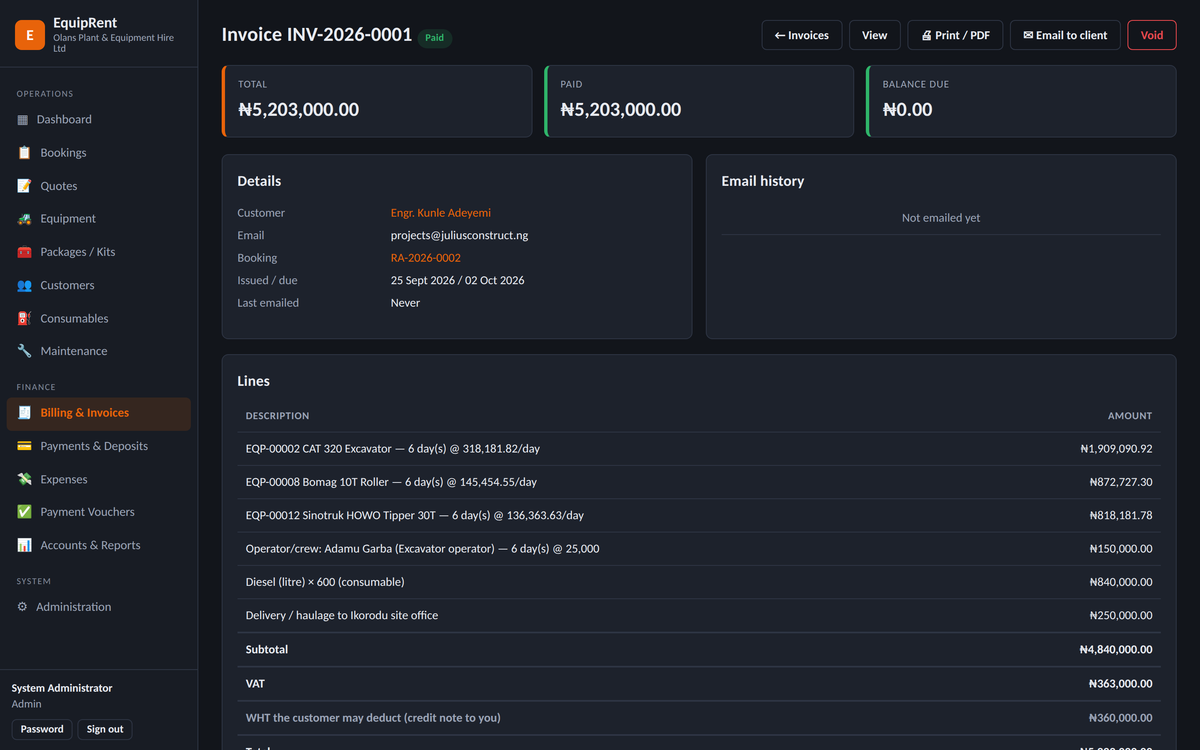The image size is (1200, 750).
Task: Click the Maintenance wrench icon
Action: coord(24,351)
